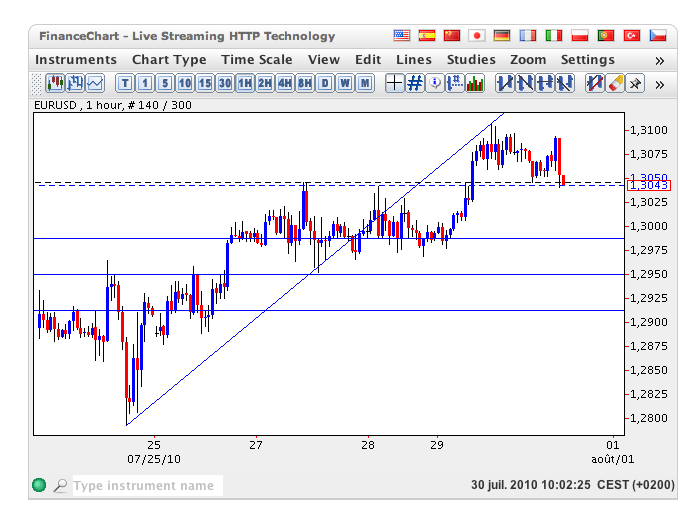Screen dimensions: 683x506
Task: Expand the menu bar overflow chevron
Action: pos(659,61)
